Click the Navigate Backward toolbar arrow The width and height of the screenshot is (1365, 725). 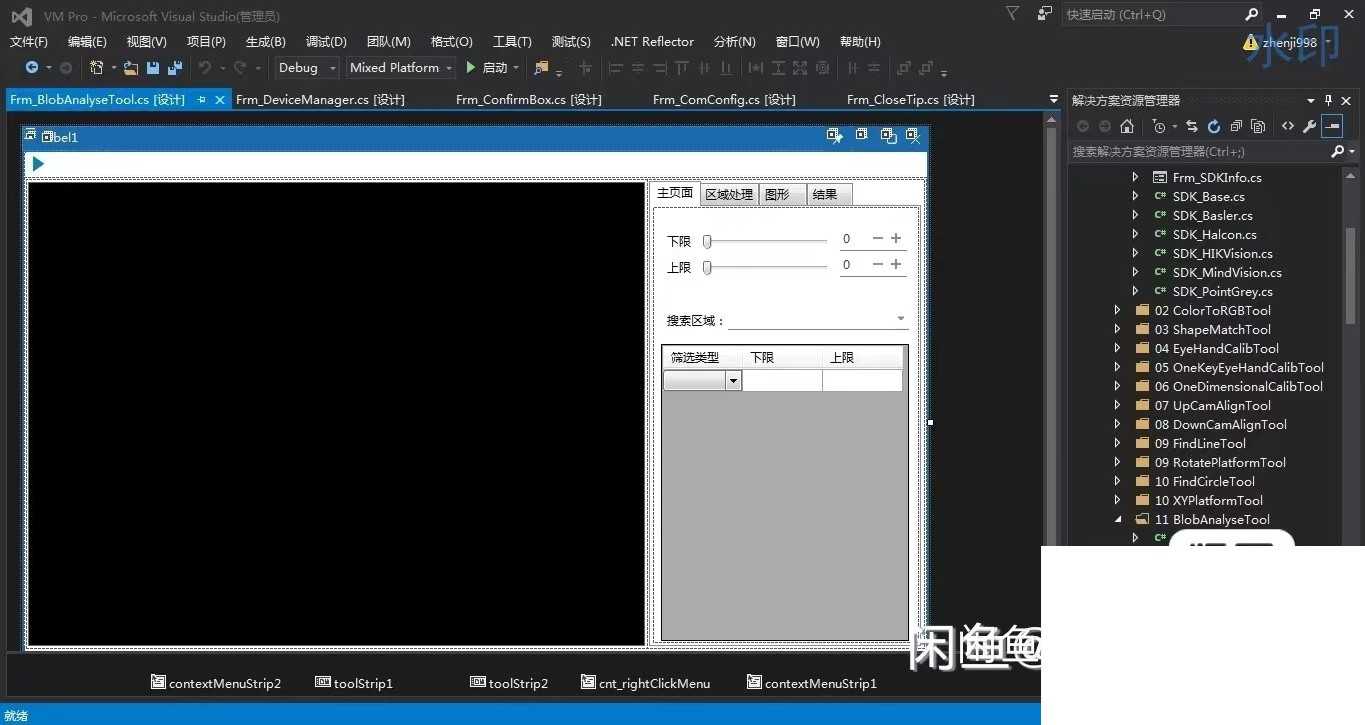[x=32, y=68]
